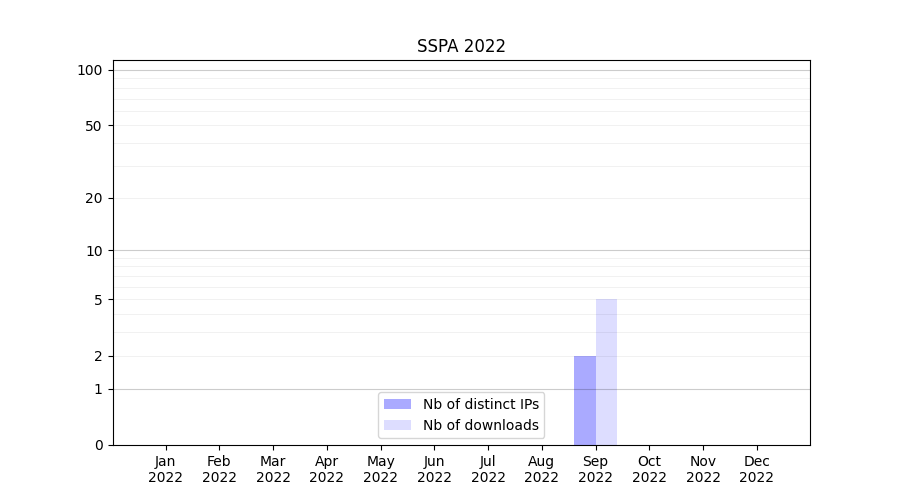
Task: Click the 'Oct 2022' x-axis label
Action: coord(649,469)
